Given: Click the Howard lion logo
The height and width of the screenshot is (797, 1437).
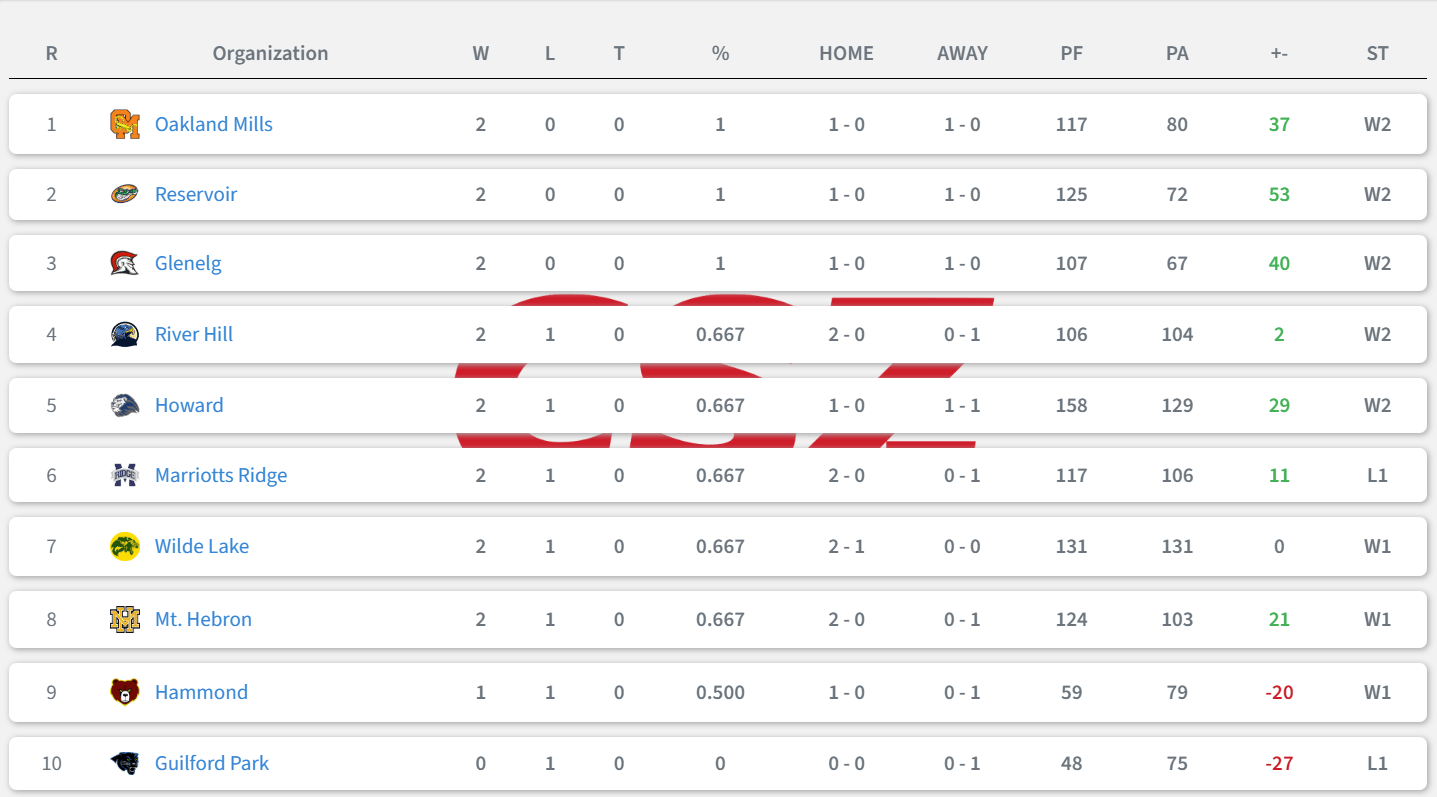Looking at the screenshot, I should pyautogui.click(x=125, y=405).
